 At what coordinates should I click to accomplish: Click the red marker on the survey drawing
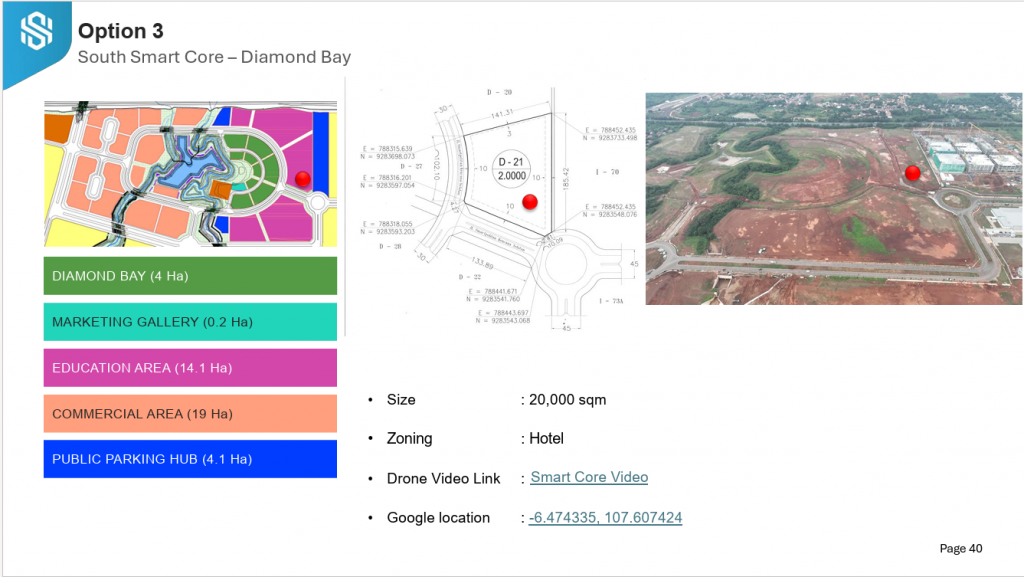point(530,202)
